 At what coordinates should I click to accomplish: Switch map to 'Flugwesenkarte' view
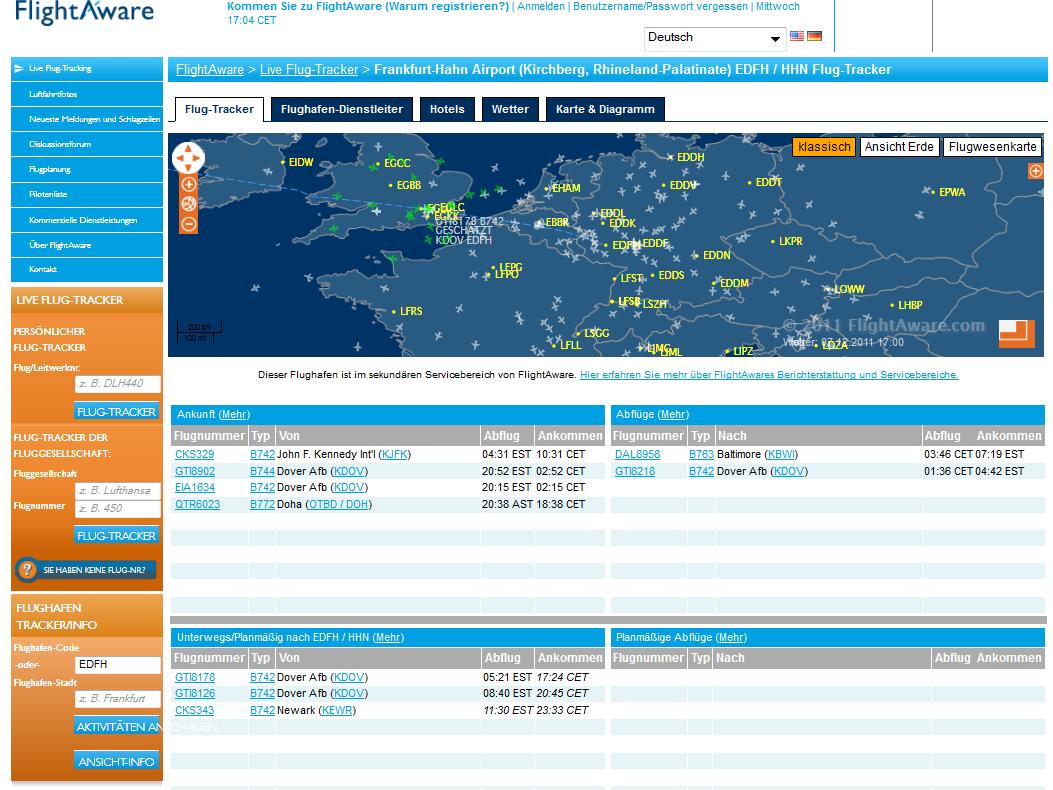click(992, 147)
